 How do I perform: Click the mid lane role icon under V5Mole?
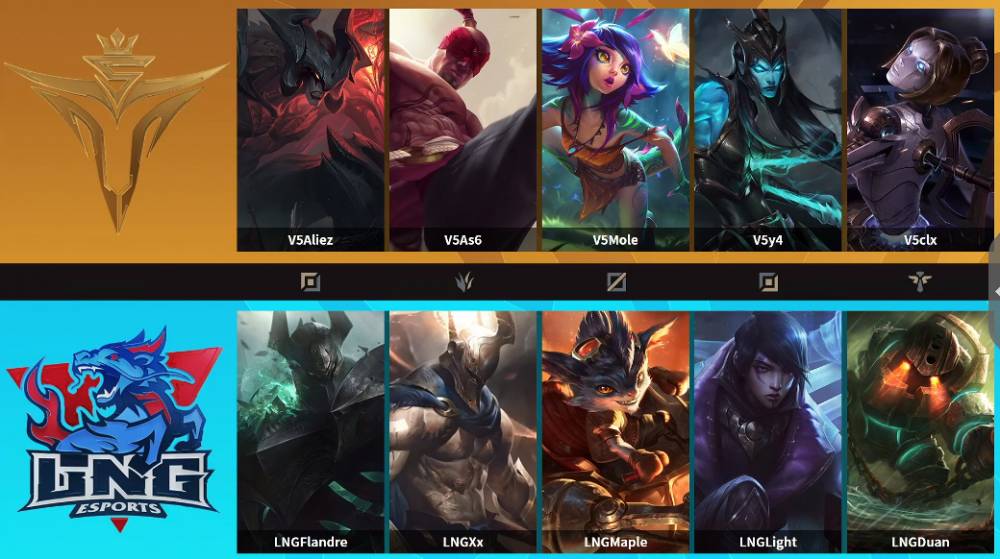click(x=616, y=282)
